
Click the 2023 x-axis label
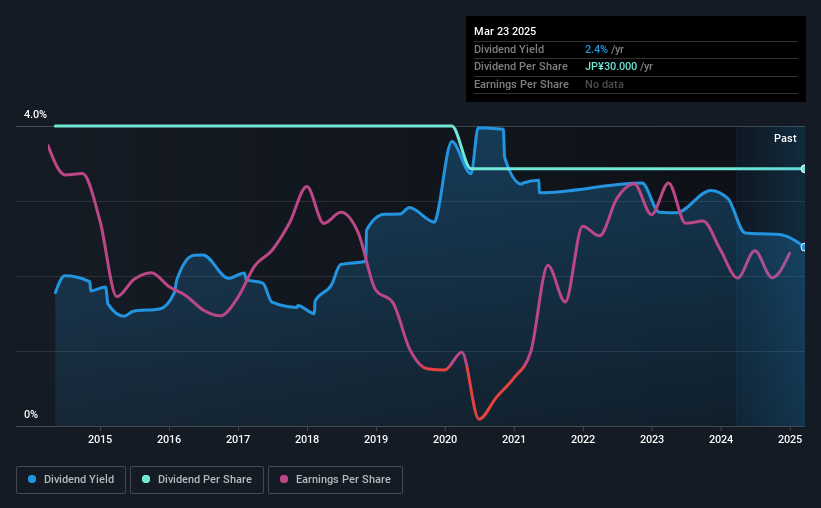(652, 439)
